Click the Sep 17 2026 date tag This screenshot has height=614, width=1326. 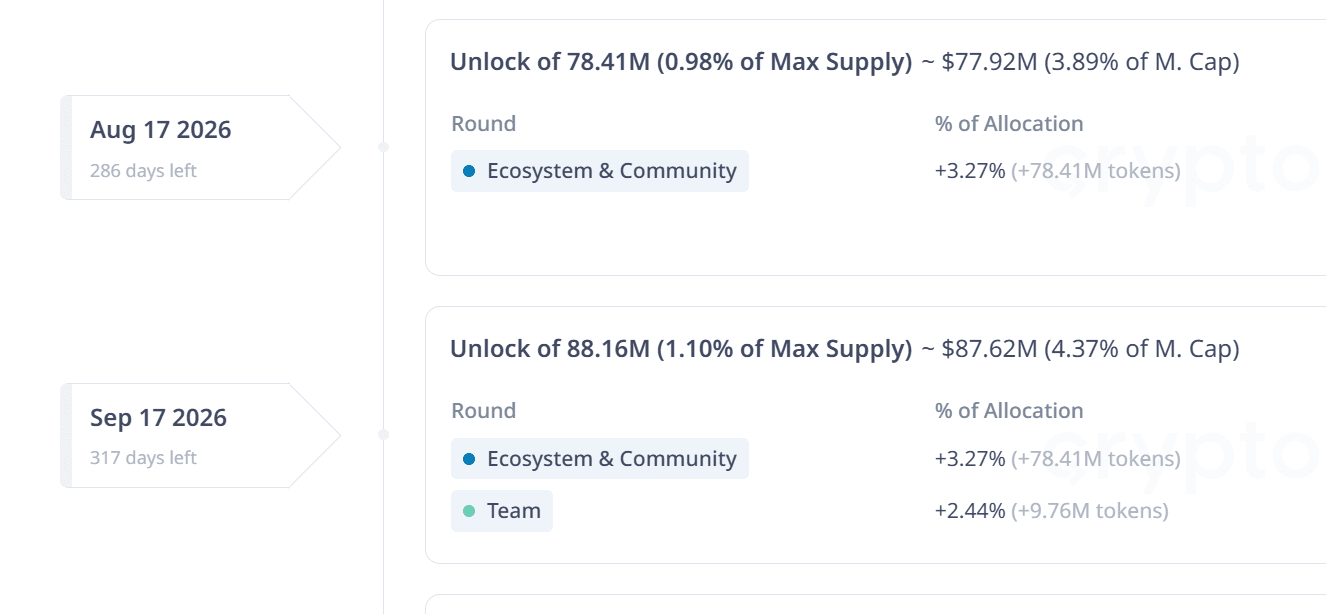(x=200, y=435)
